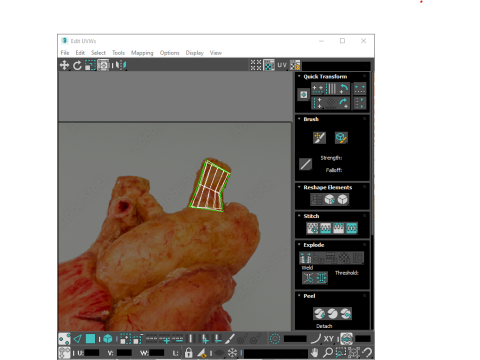The width and height of the screenshot is (480, 360).
Task: Click the Set Pivot button in Quick Transform
Action: pyautogui.click(x=303, y=95)
